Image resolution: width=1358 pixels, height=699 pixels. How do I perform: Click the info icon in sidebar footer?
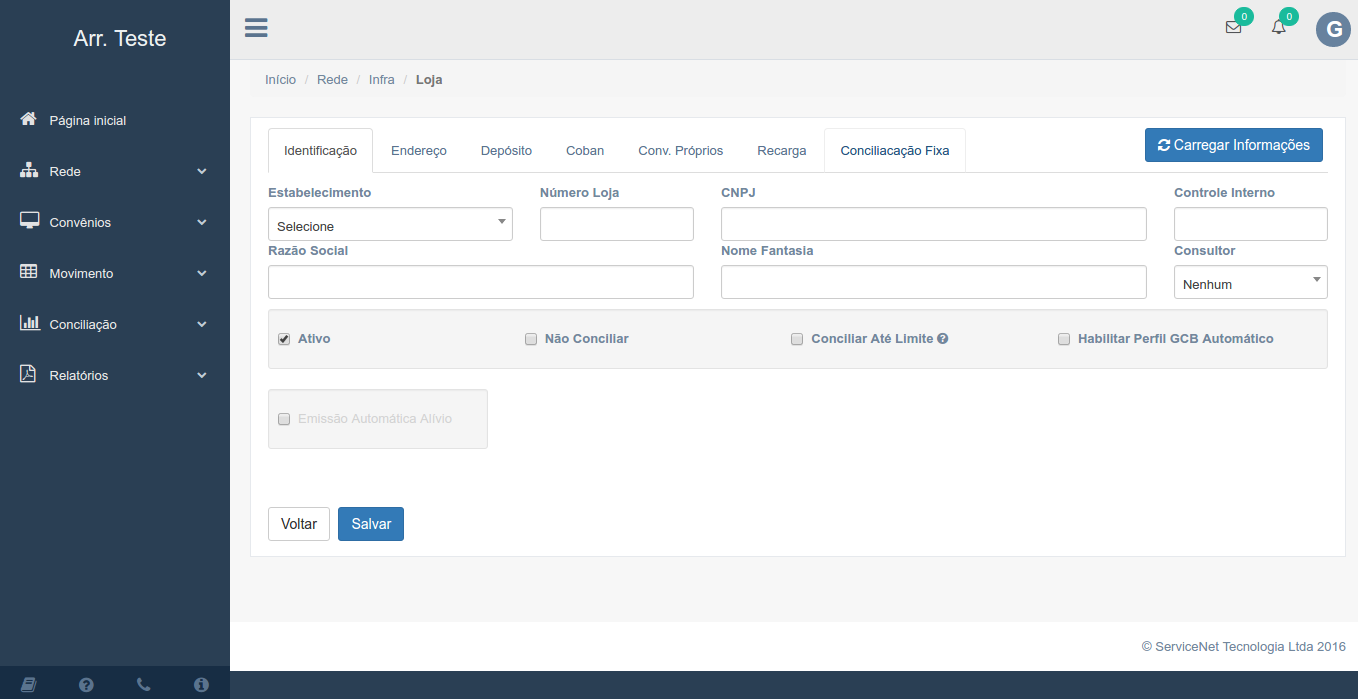pyautogui.click(x=201, y=685)
